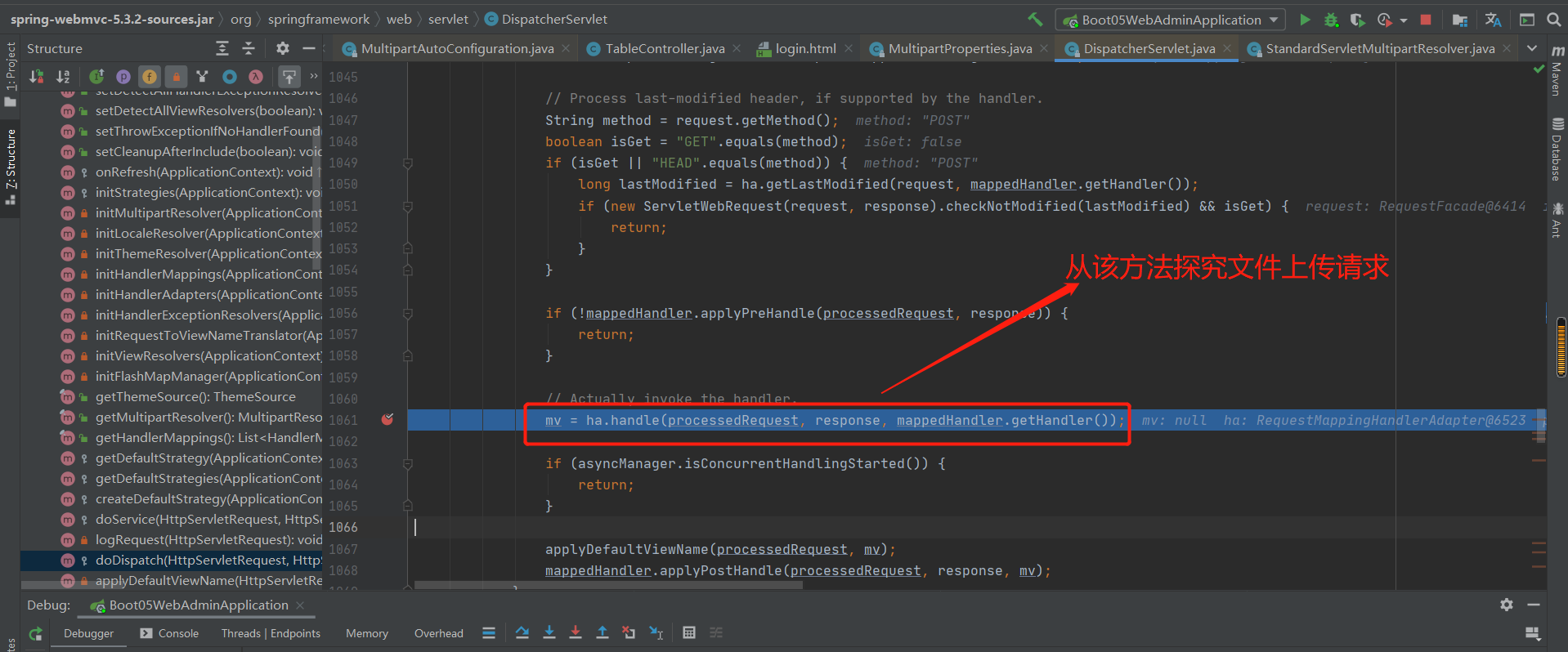Open the Search Everywhere magnifier
1568x652 pixels.
(x=1553, y=20)
